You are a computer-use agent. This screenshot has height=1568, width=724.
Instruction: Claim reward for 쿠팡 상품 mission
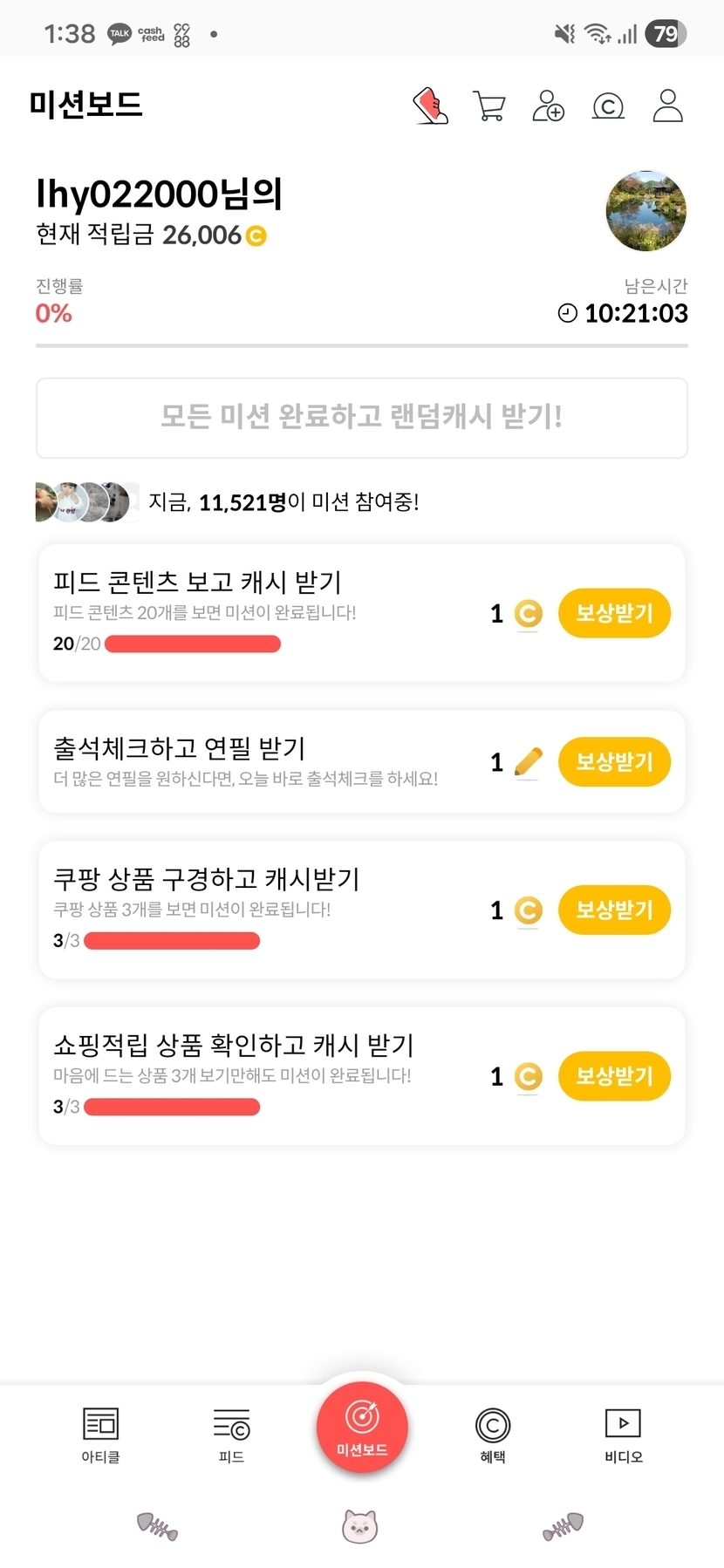coord(614,910)
